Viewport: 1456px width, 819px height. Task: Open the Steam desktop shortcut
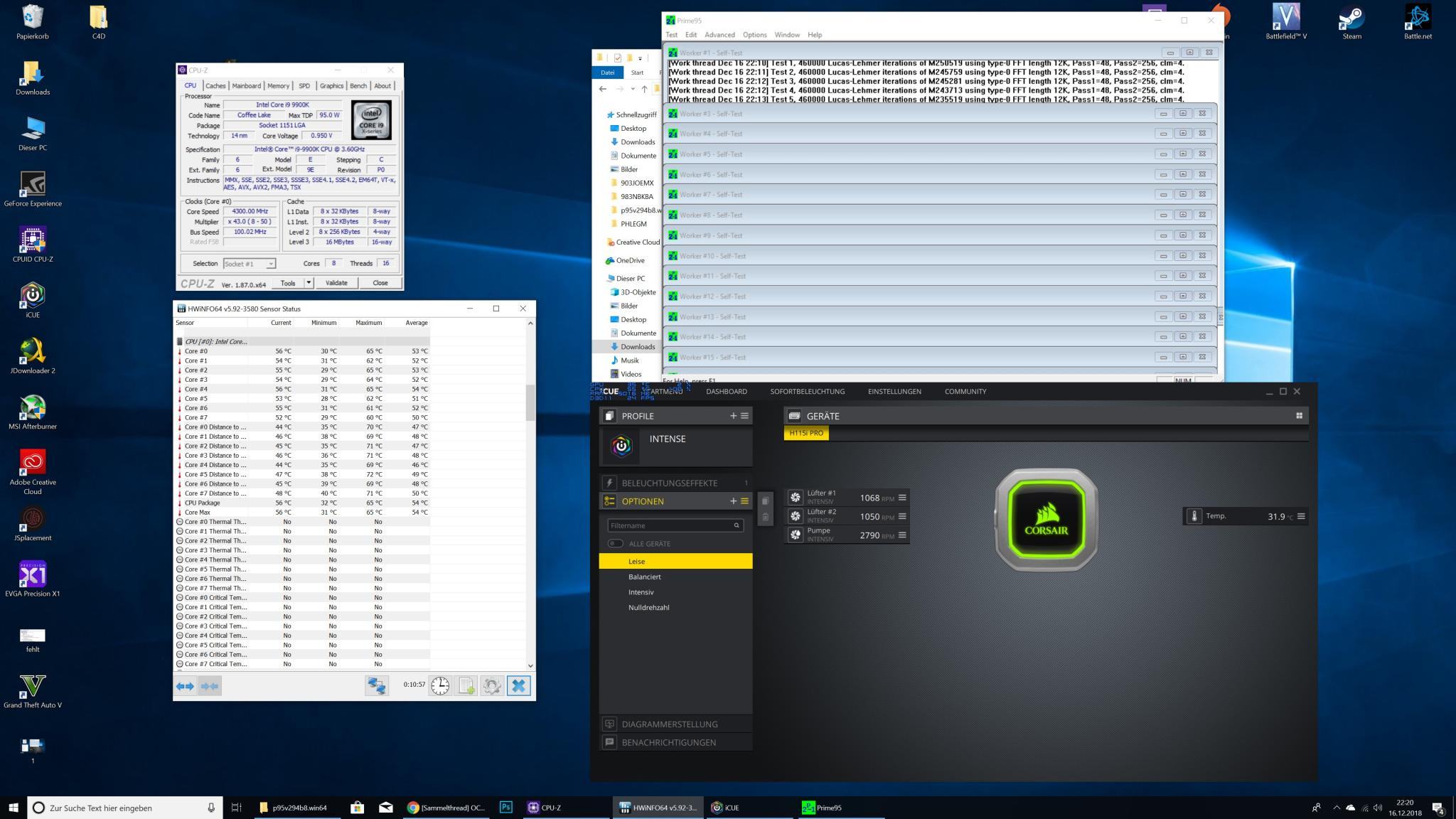(x=1351, y=22)
